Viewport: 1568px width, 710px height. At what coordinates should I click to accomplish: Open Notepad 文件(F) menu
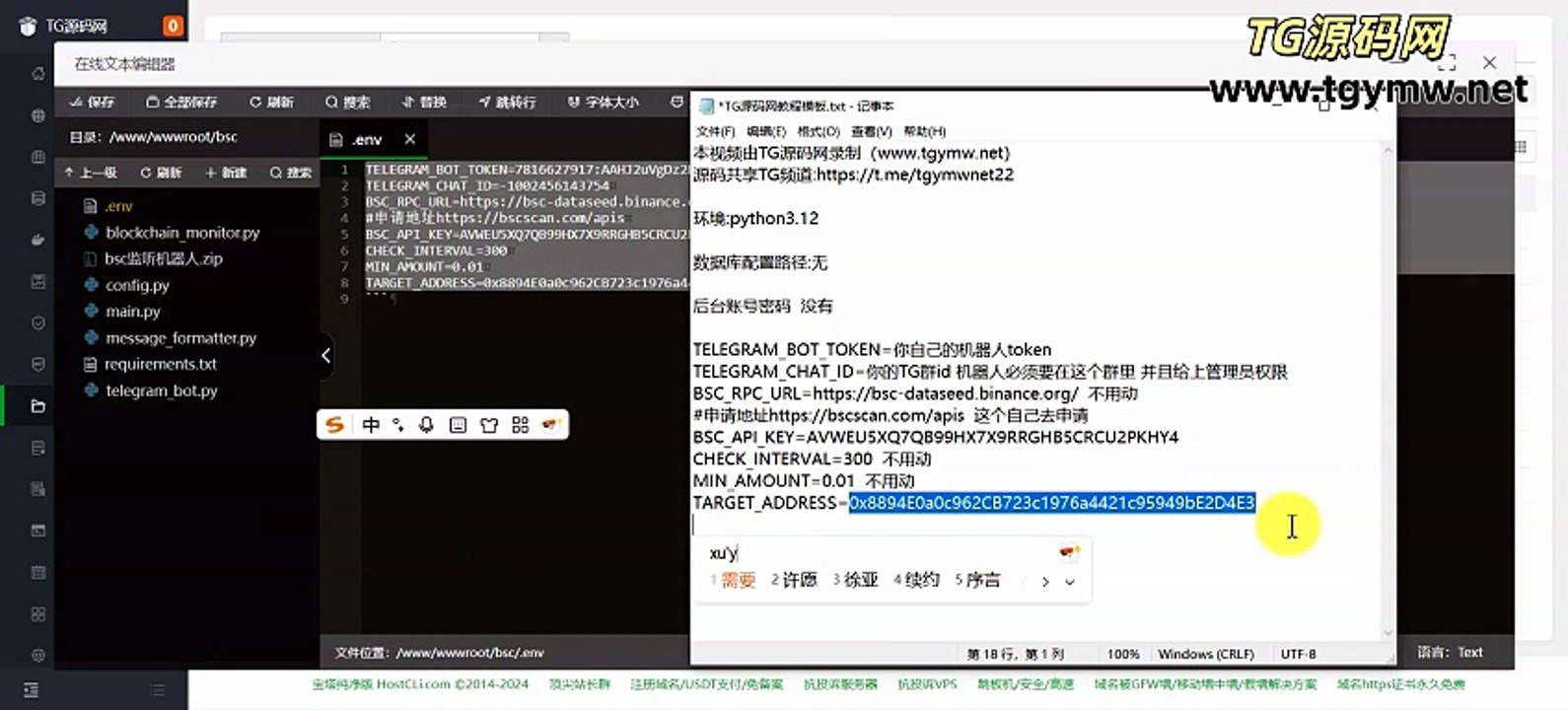coord(715,131)
